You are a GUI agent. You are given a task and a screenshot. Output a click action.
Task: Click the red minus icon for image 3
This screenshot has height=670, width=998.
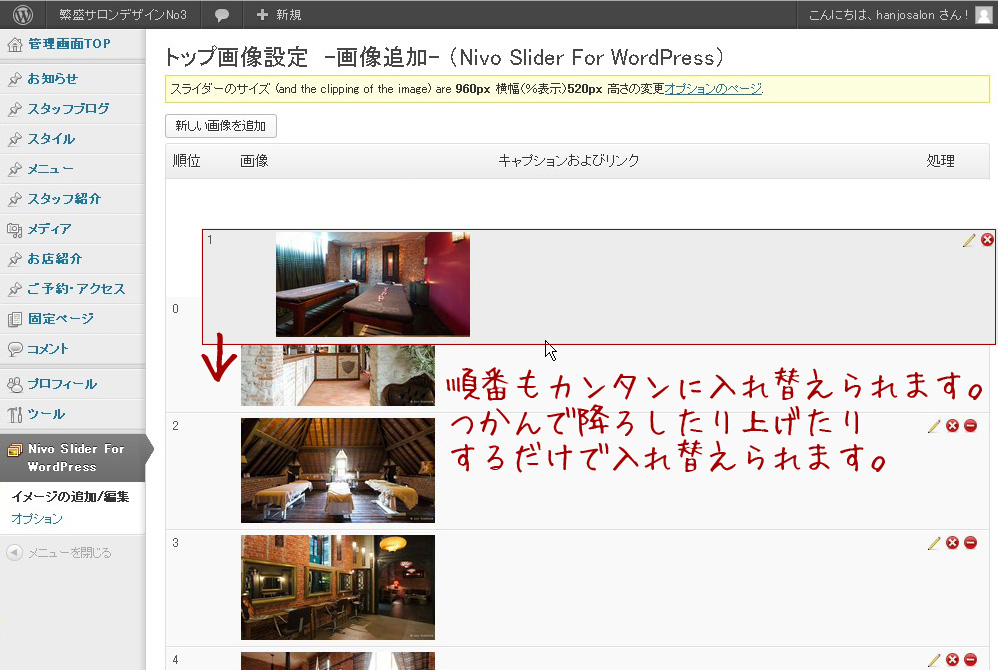pyautogui.click(x=970, y=543)
